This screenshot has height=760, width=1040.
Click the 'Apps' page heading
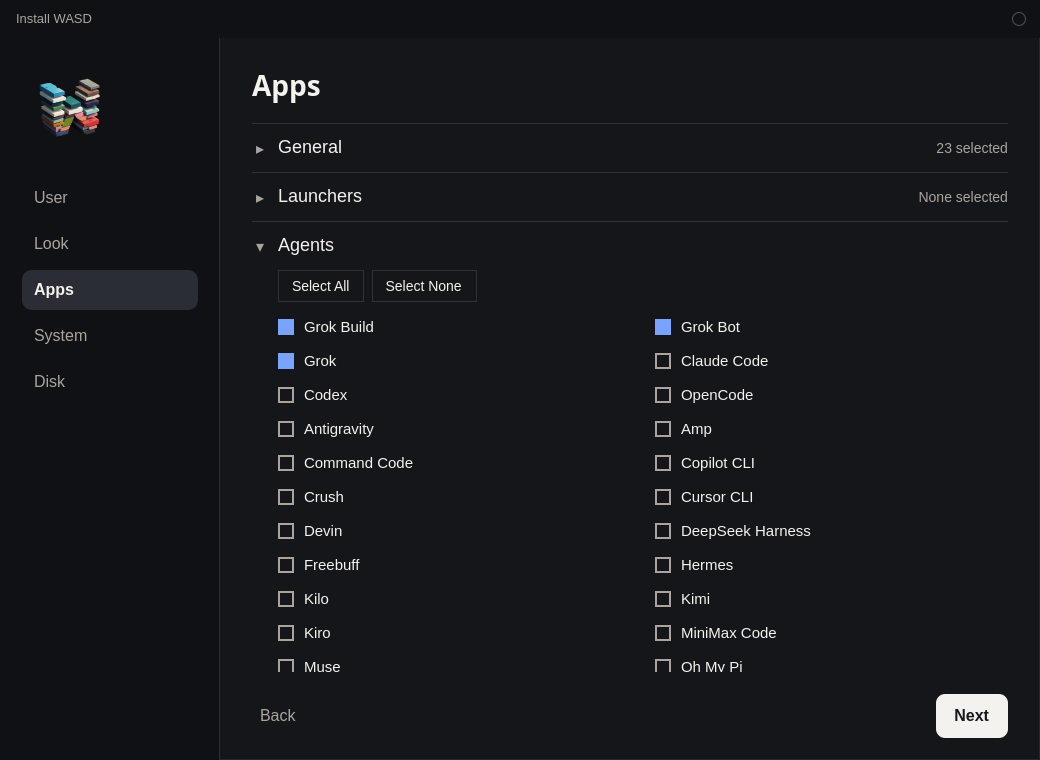coord(286,86)
